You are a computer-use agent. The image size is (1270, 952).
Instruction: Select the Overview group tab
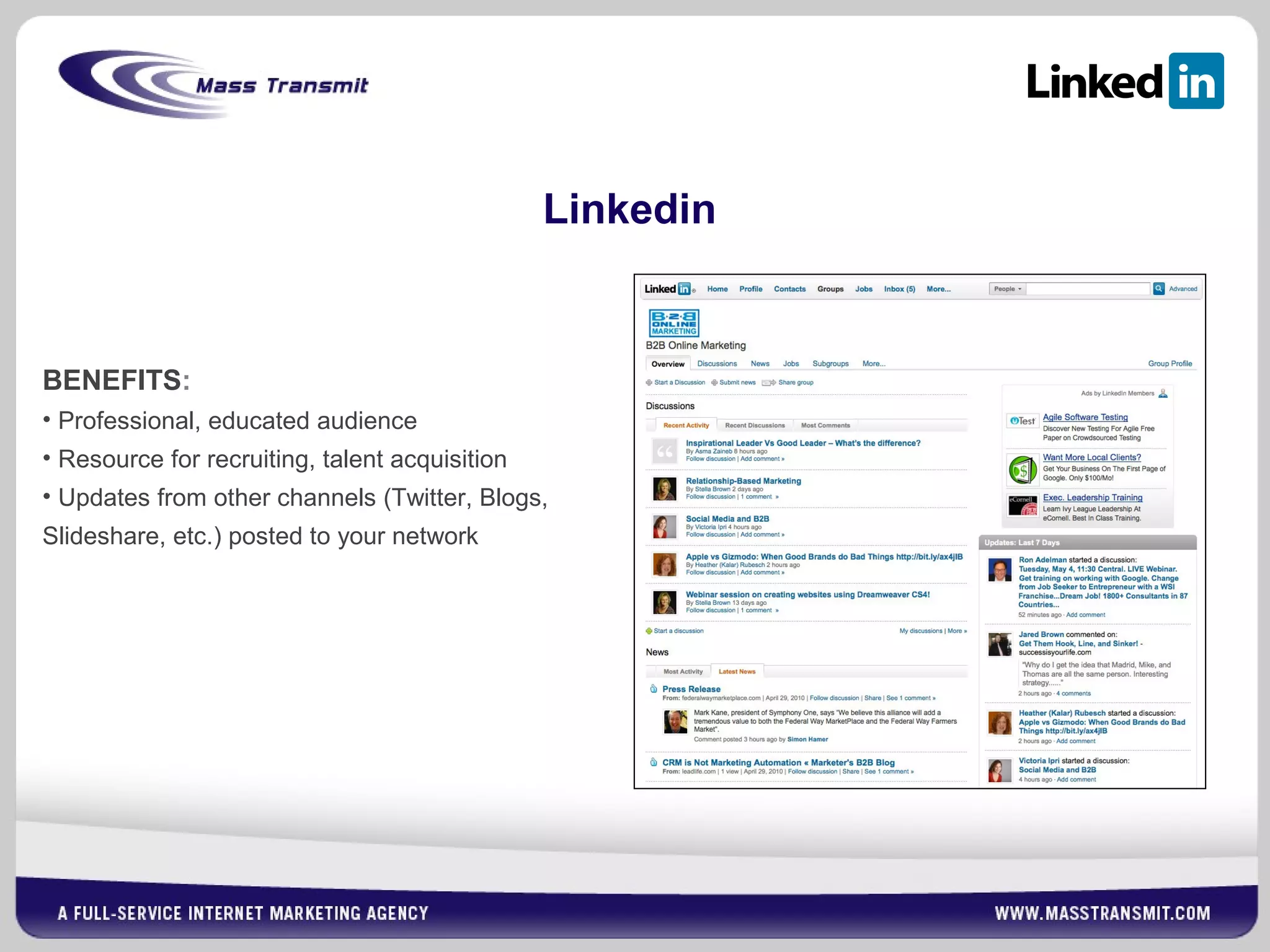[x=668, y=364]
